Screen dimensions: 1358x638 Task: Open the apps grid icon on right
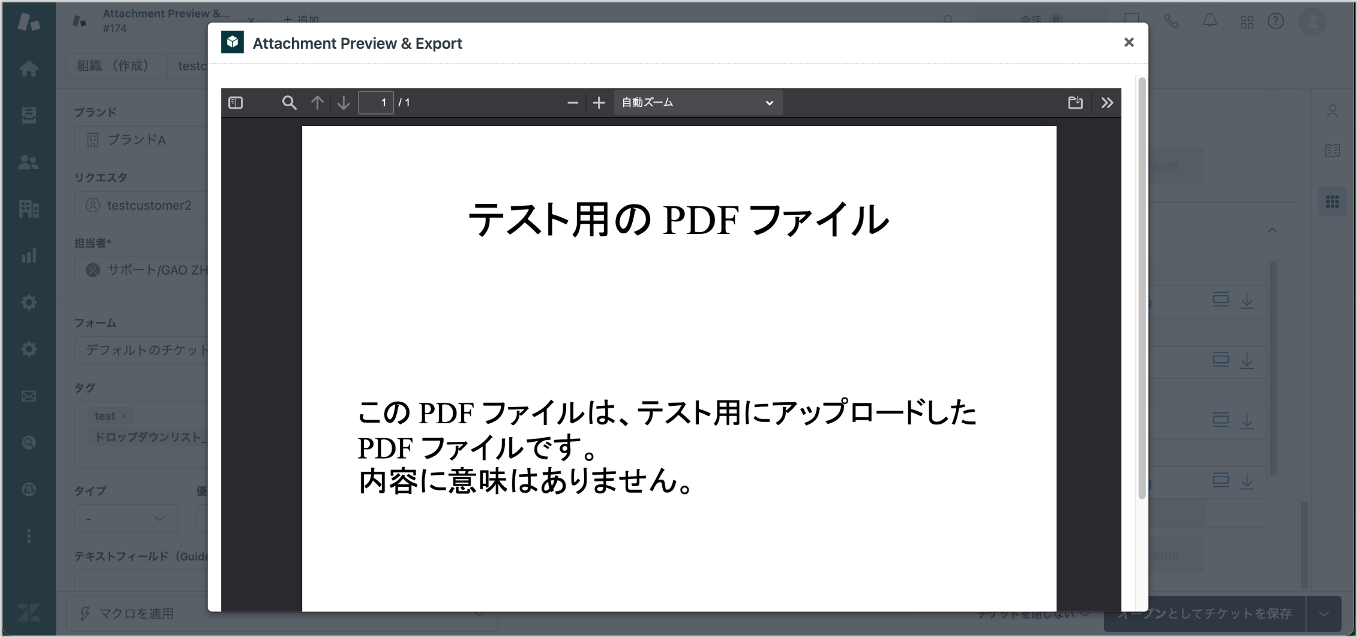[x=1332, y=202]
